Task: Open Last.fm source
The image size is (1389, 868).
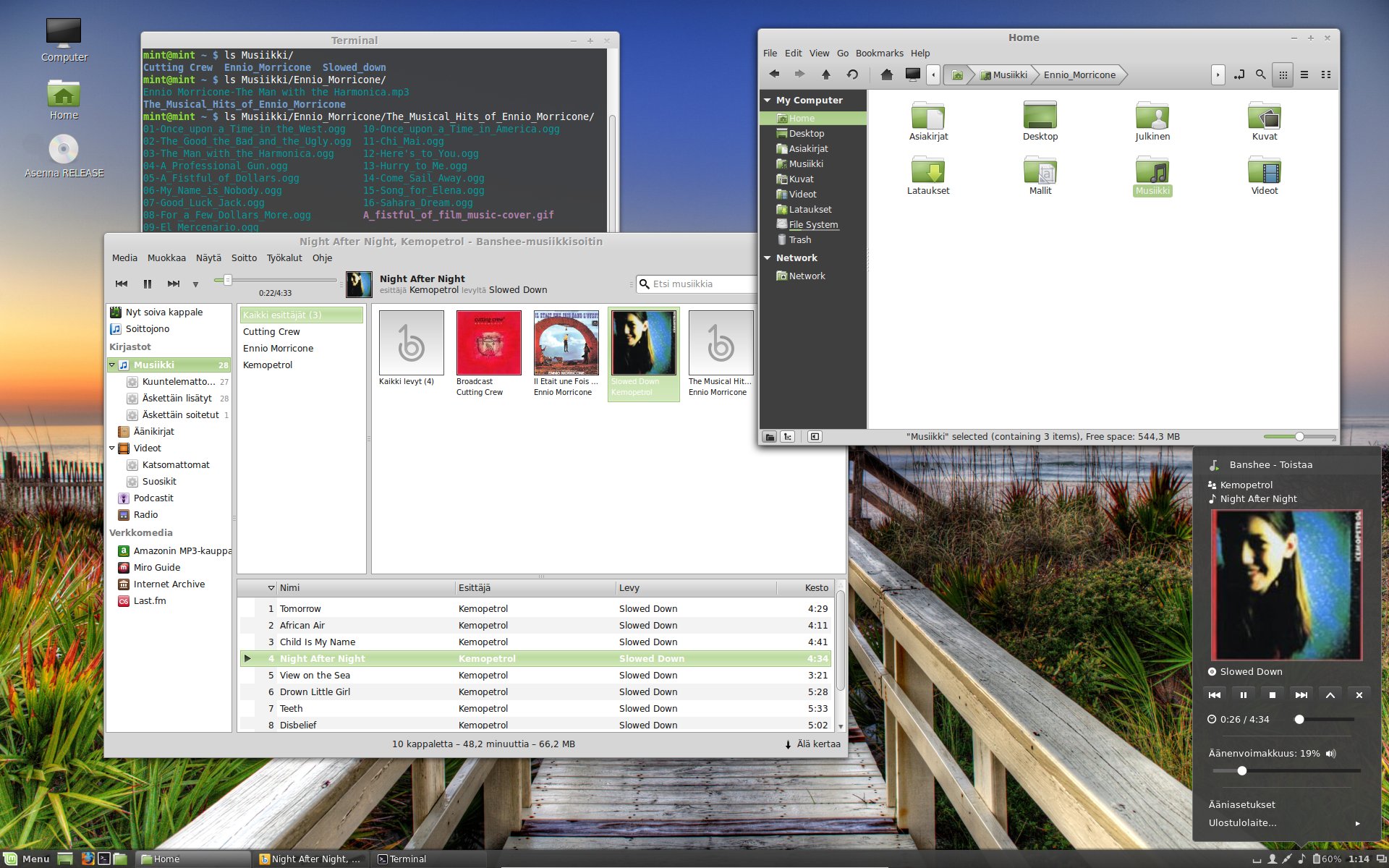Action: tap(169, 600)
